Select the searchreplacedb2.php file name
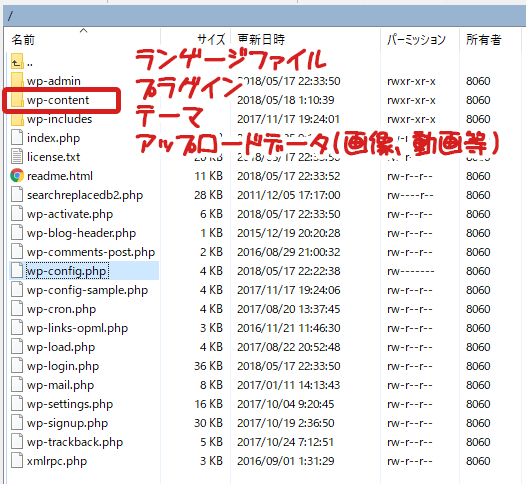Image resolution: width=526 pixels, height=484 pixels. coord(85,195)
